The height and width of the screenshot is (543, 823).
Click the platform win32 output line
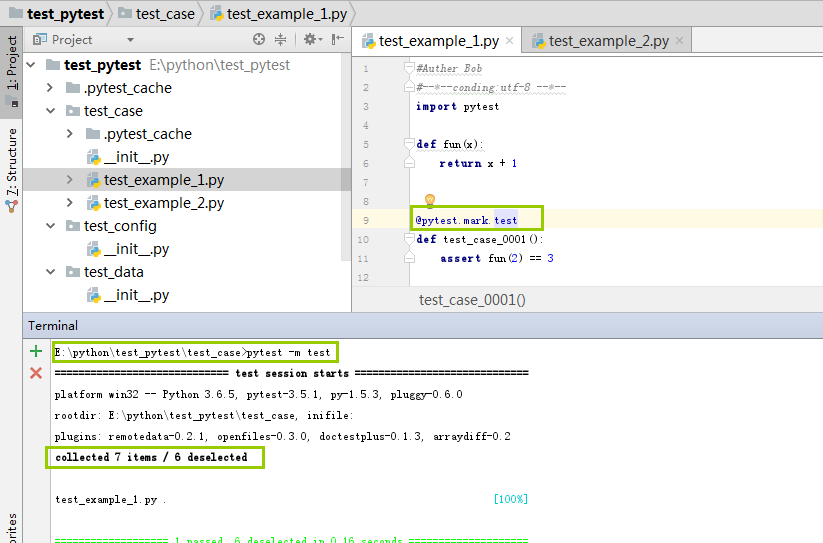point(258,395)
